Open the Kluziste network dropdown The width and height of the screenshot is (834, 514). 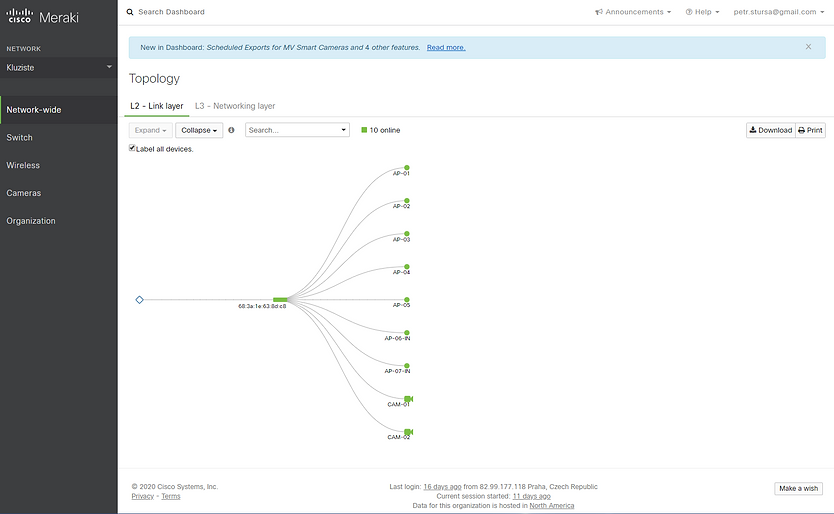[59, 68]
